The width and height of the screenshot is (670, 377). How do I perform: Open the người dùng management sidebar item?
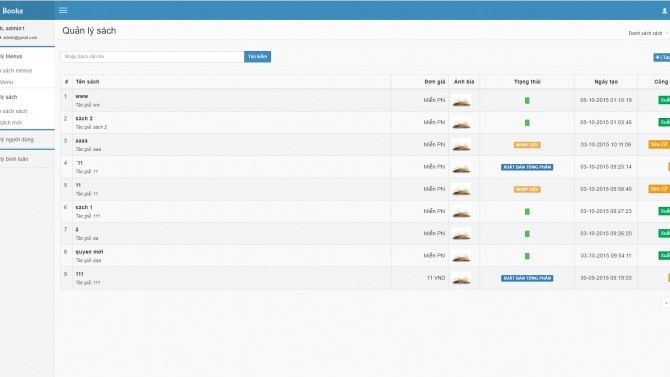pyautogui.click(x=17, y=140)
